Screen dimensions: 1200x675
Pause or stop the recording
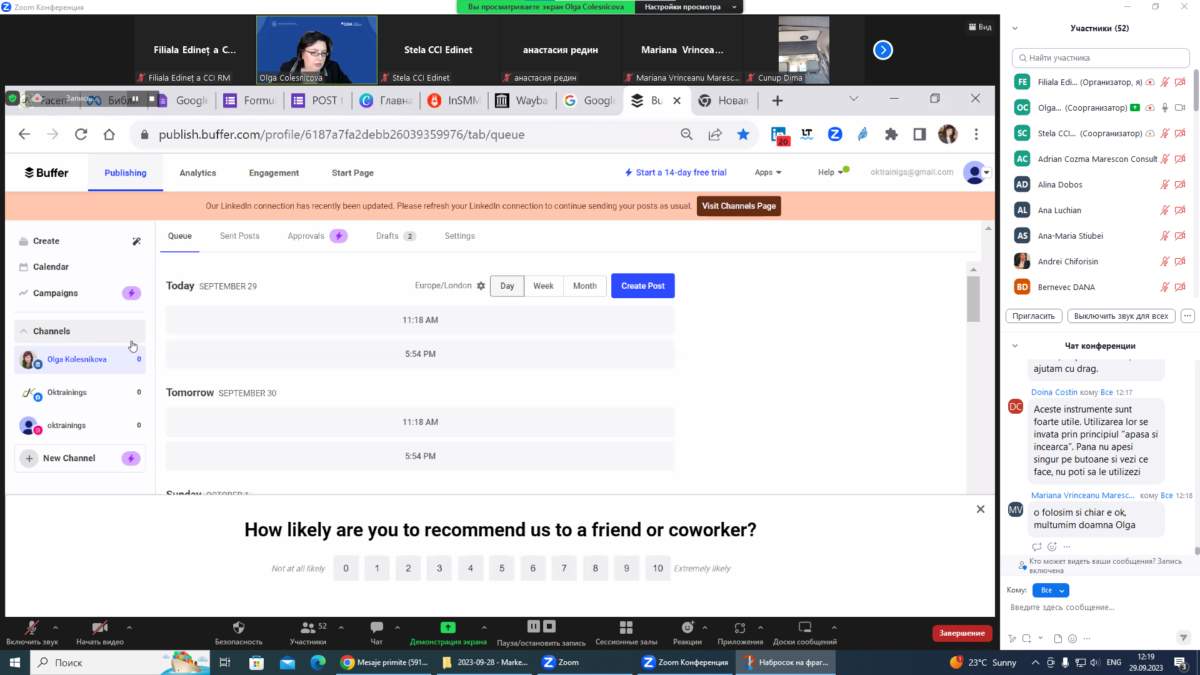click(x=541, y=631)
